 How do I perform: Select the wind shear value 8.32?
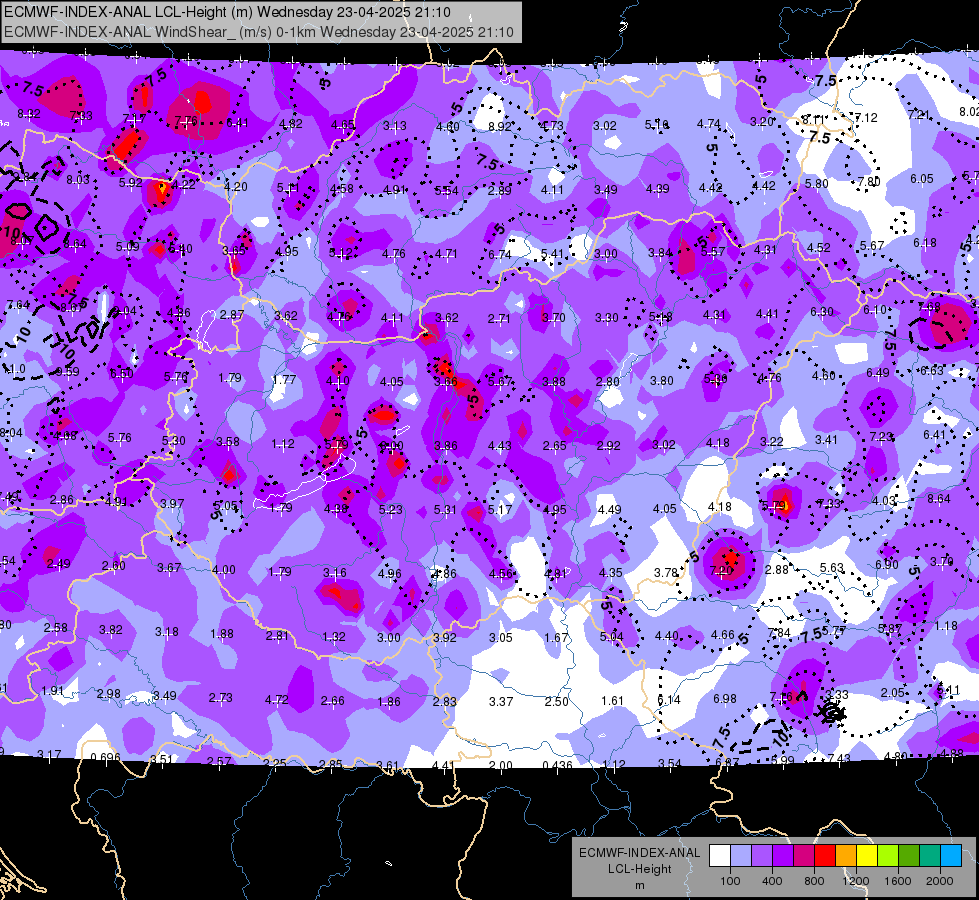[29, 114]
